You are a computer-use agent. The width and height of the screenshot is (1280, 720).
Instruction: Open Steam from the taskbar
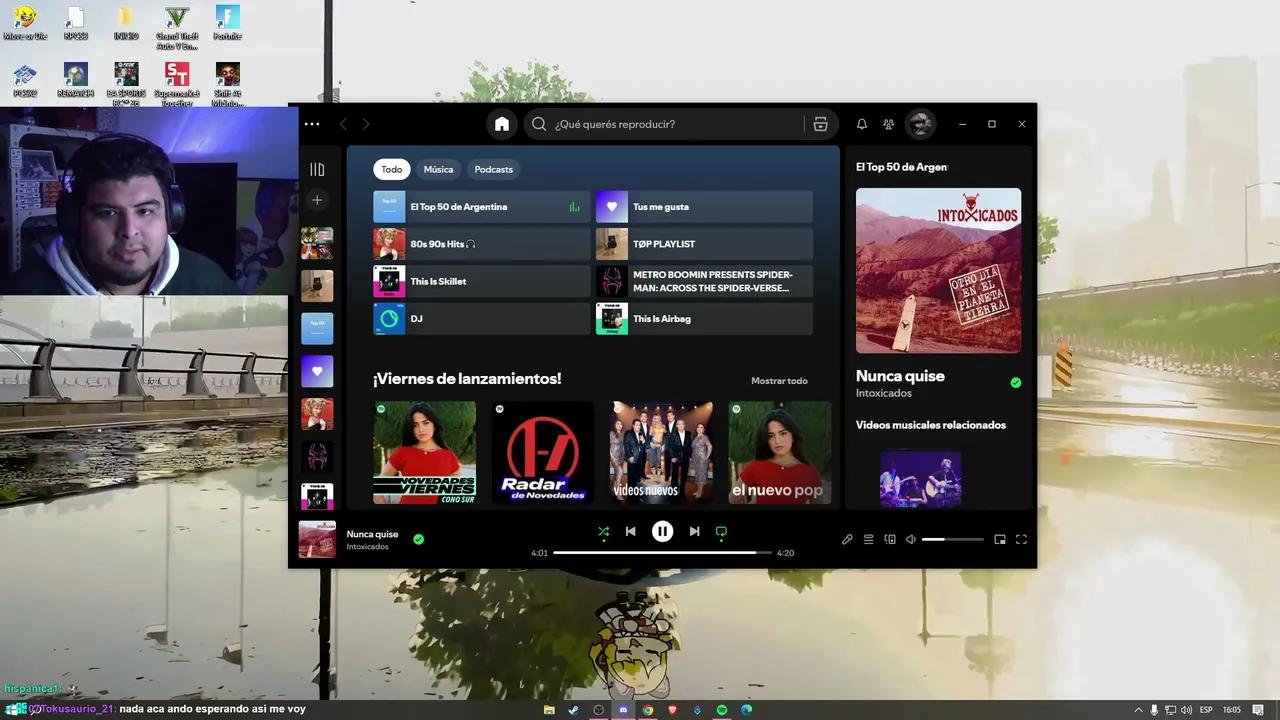[574, 710]
